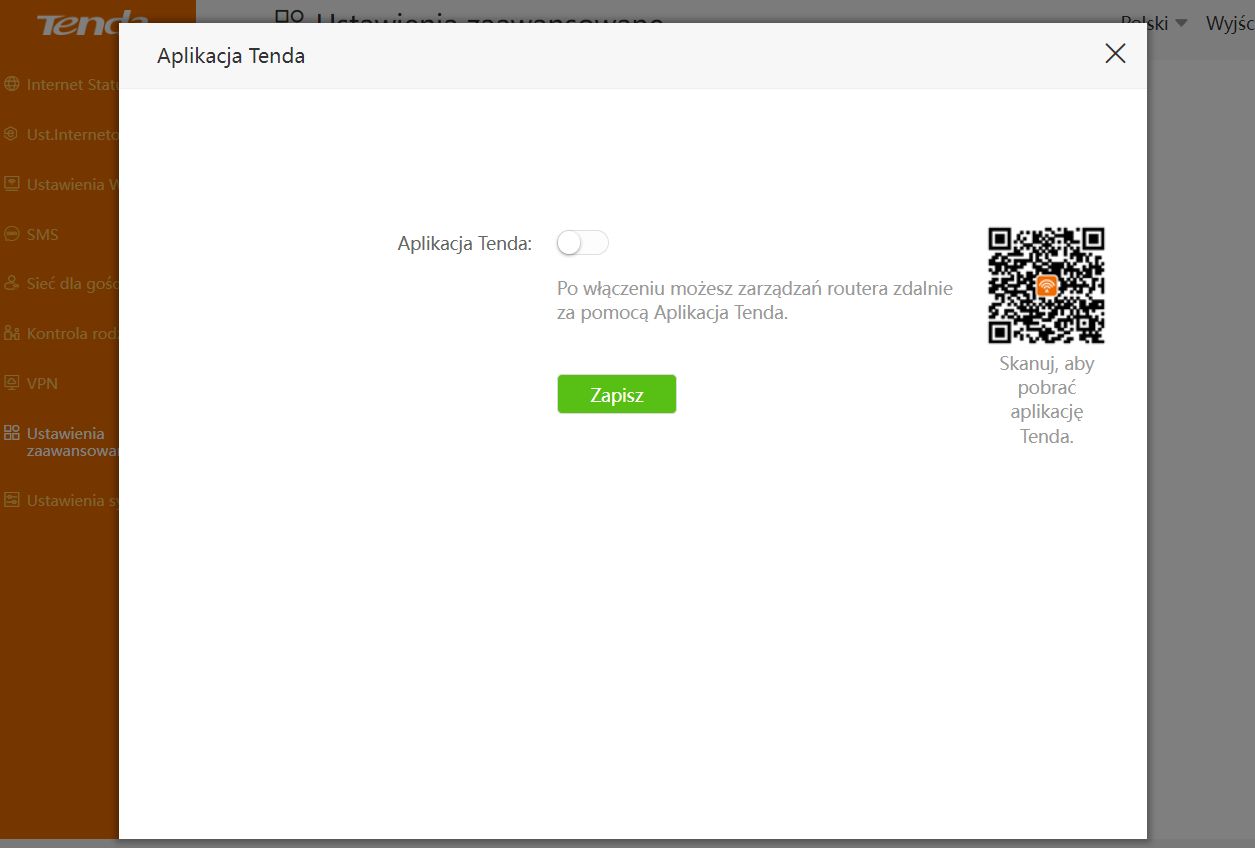Click the Tenda app QR code
Image resolution: width=1255 pixels, height=848 pixels.
1046,286
